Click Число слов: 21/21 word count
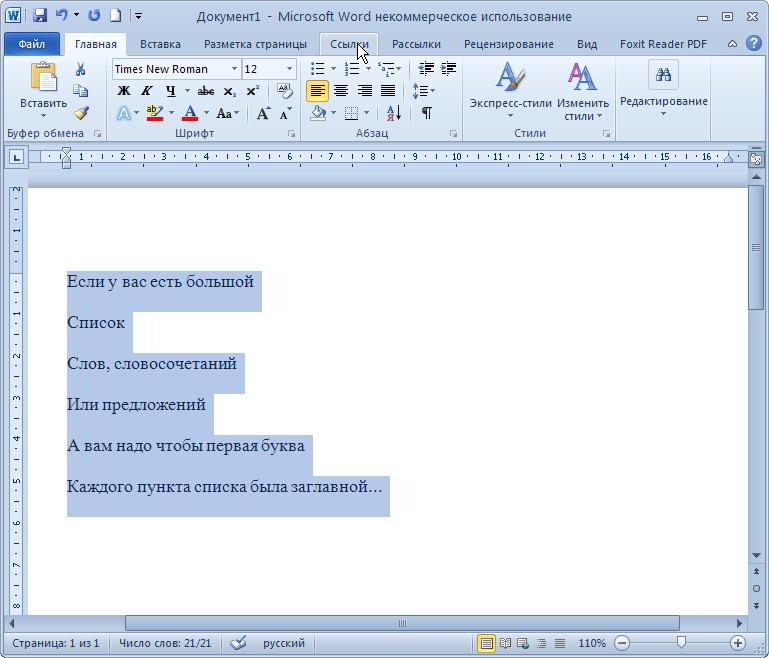Image resolution: width=769 pixels, height=658 pixels. [165, 643]
